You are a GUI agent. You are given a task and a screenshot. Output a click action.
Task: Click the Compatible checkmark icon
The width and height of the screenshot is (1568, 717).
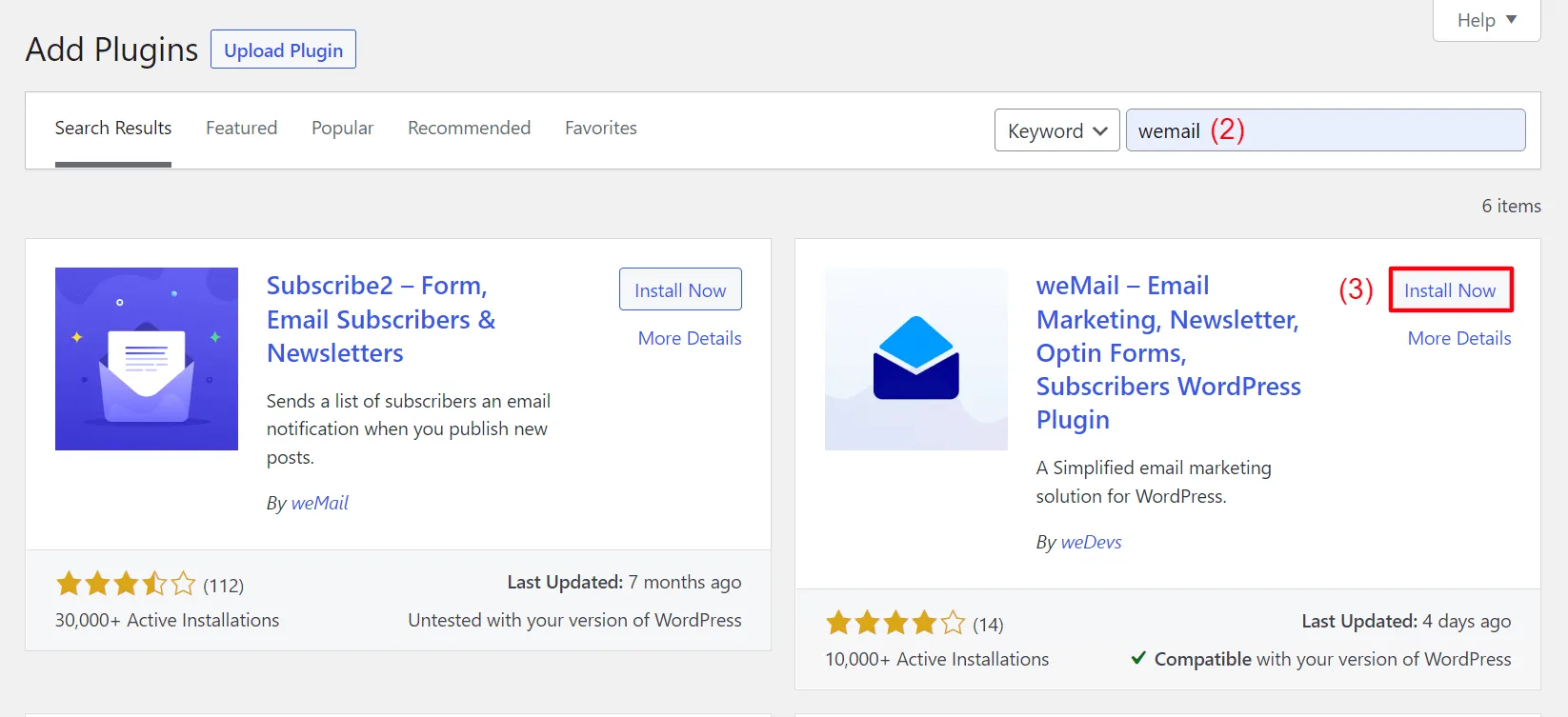[1138, 658]
